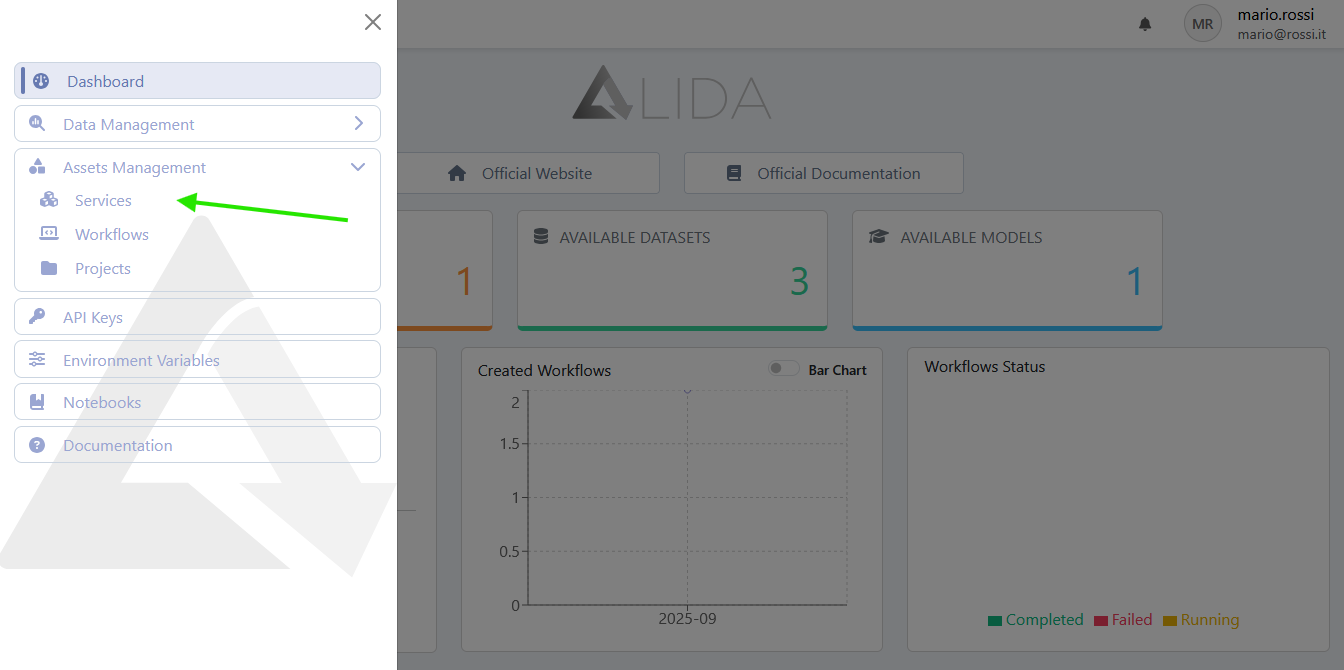The image size is (1344, 670).
Task: Open Environment Variables page
Action: pos(197,360)
